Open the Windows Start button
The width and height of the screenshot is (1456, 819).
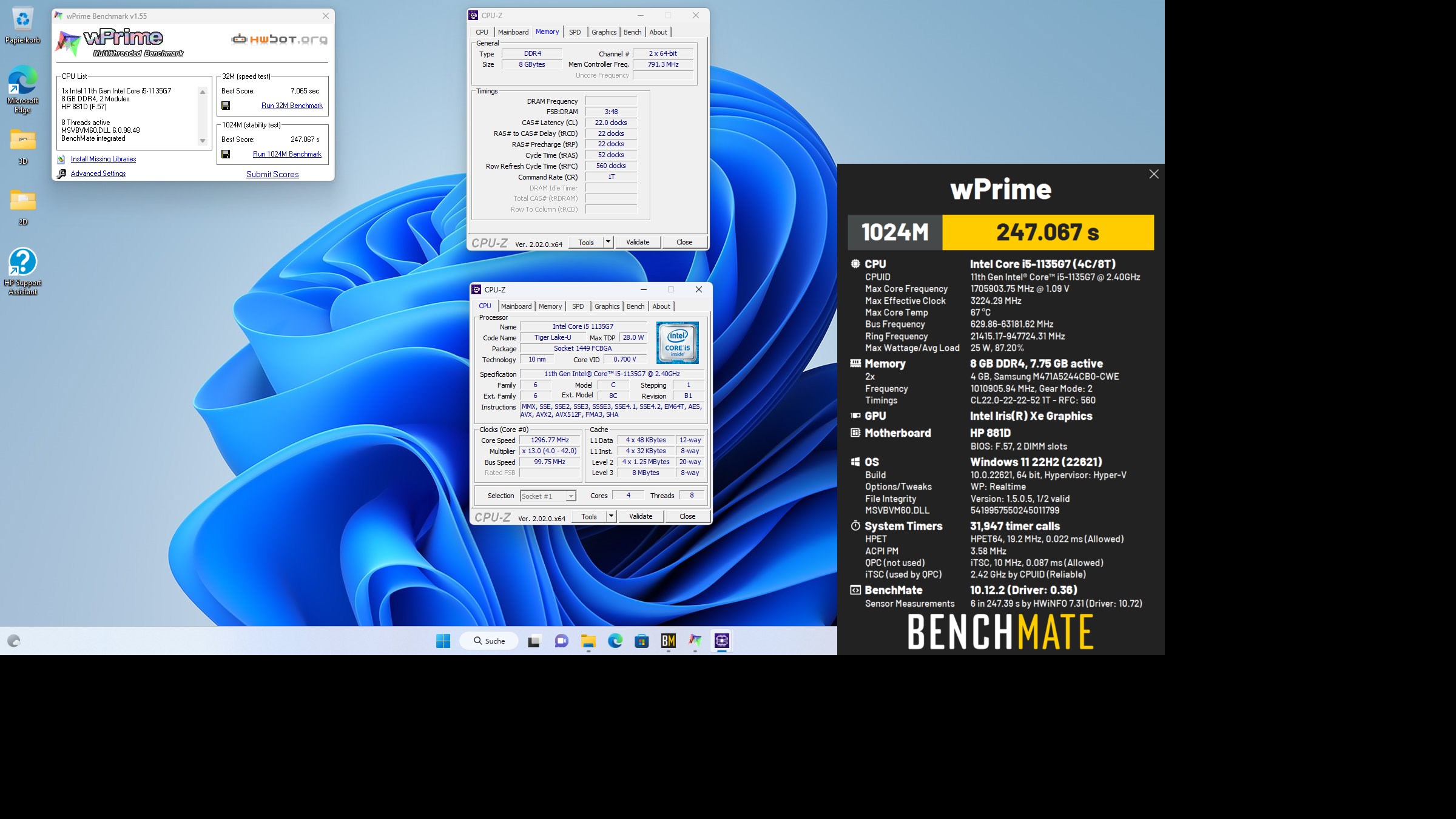point(443,641)
